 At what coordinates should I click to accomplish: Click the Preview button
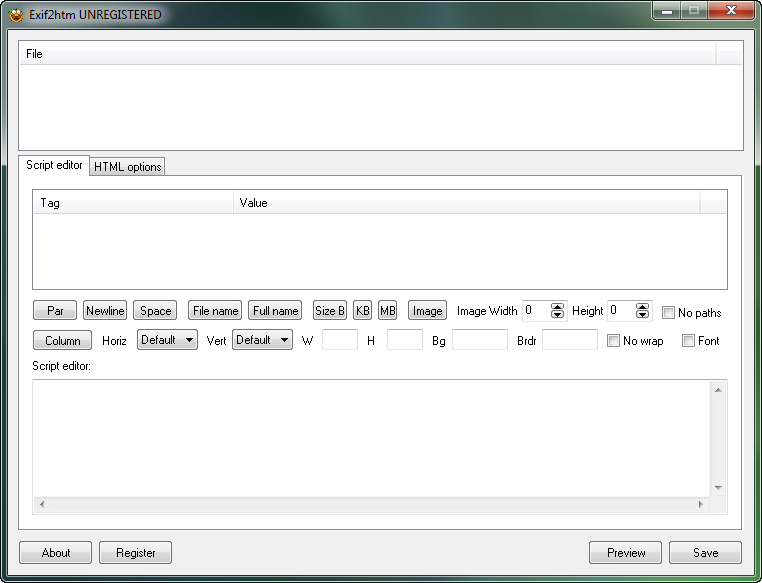pos(625,552)
